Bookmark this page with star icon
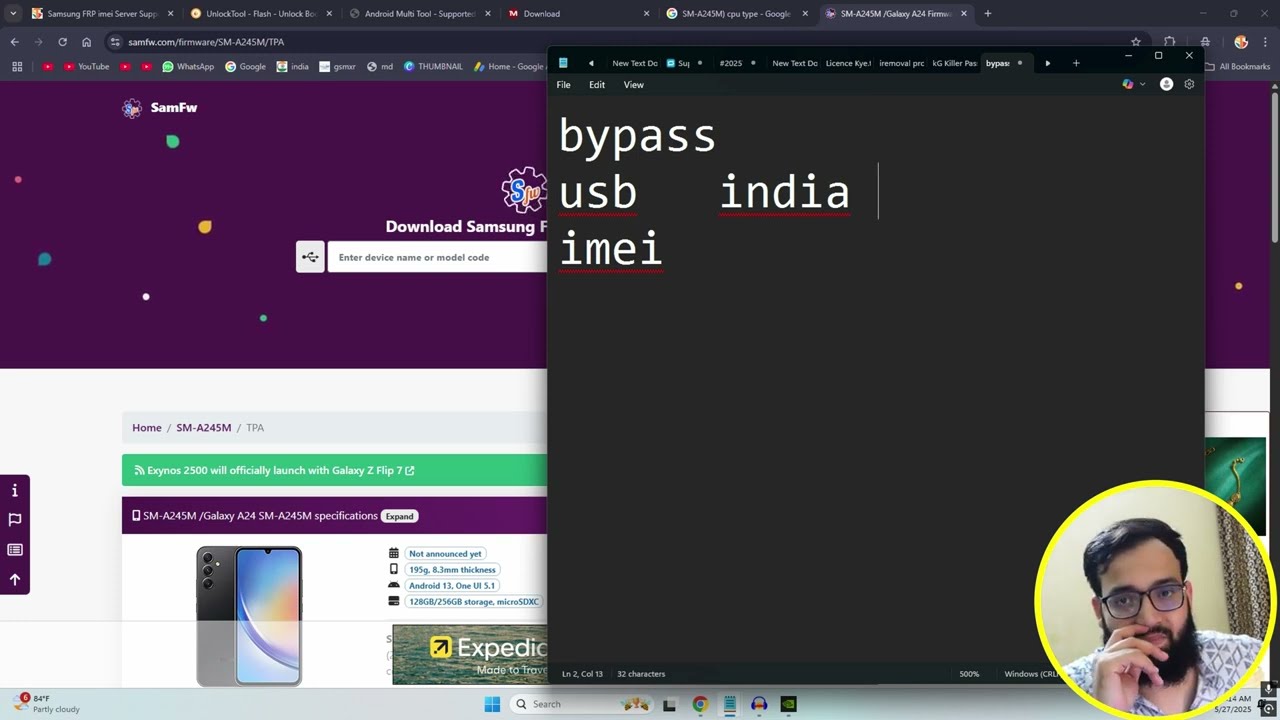1280x720 pixels. [x=1136, y=42]
